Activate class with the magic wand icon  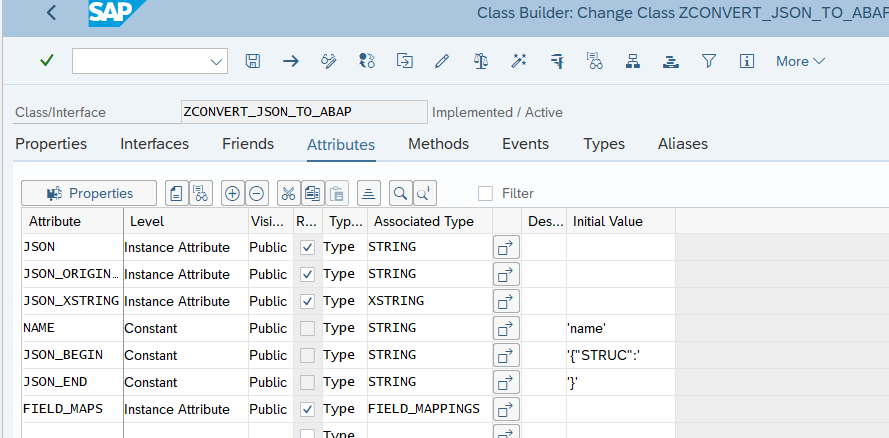click(x=519, y=61)
